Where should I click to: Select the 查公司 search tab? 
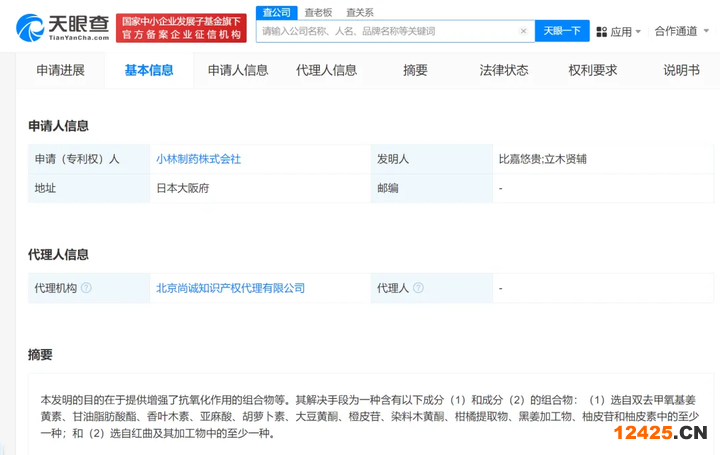[274, 12]
